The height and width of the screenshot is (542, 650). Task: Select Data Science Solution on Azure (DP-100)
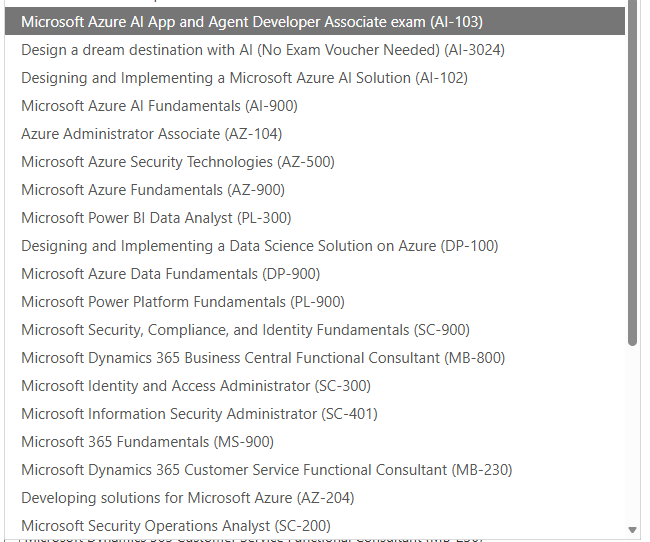tap(315, 246)
